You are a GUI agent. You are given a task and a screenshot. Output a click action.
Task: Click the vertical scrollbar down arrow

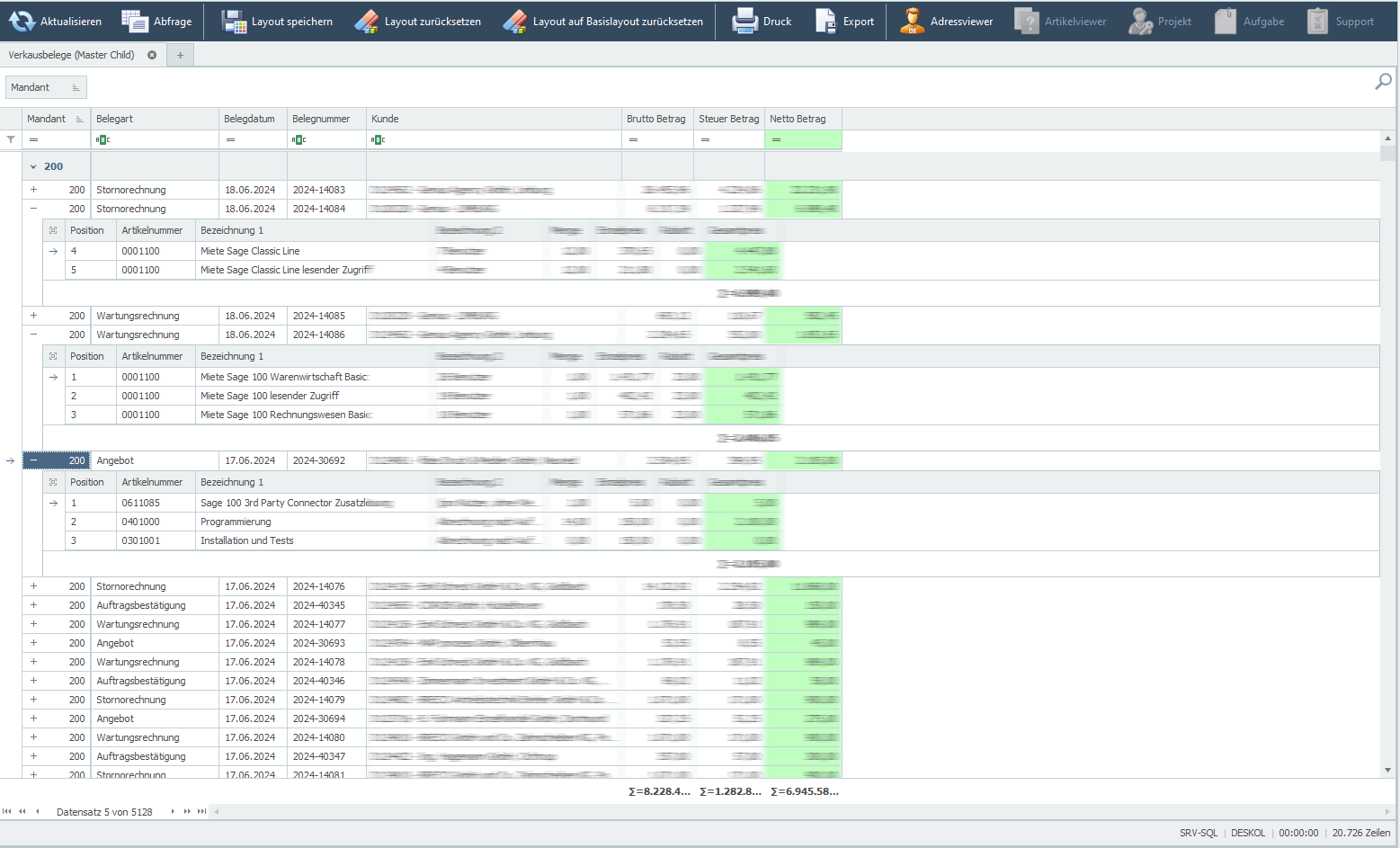pos(1387,771)
